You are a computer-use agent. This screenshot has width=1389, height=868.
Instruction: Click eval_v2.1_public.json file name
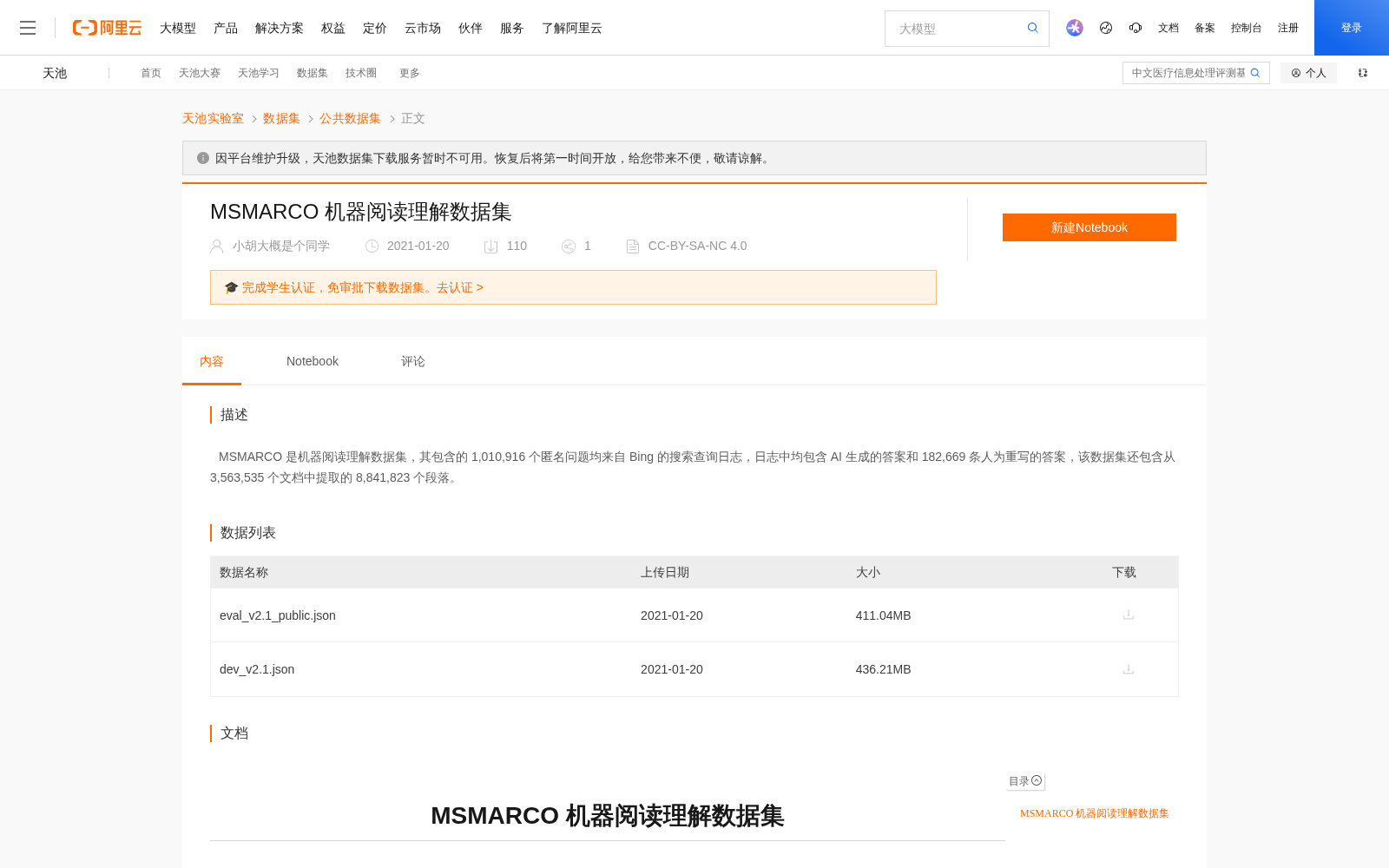point(278,615)
